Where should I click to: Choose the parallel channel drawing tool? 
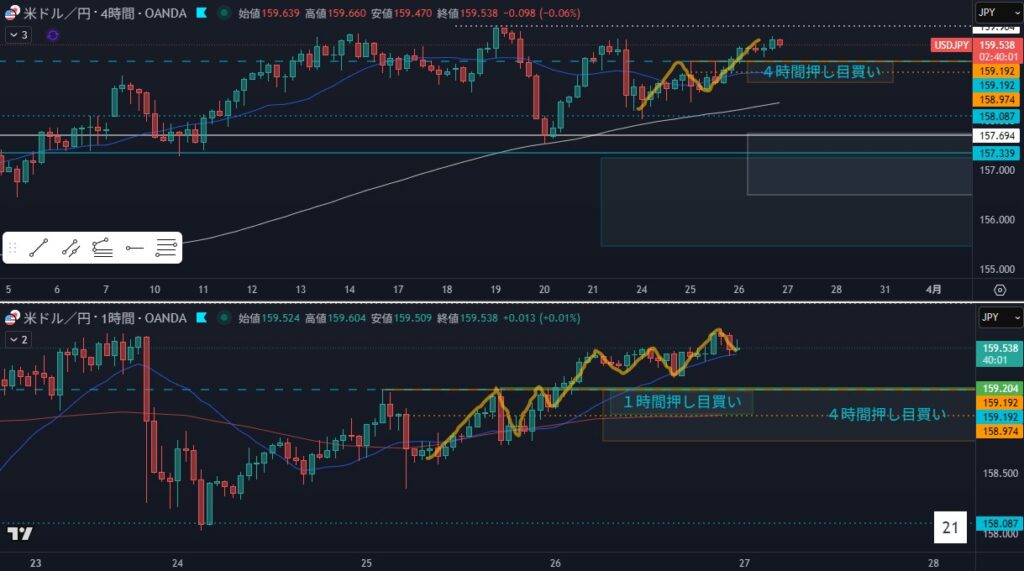tap(71, 247)
